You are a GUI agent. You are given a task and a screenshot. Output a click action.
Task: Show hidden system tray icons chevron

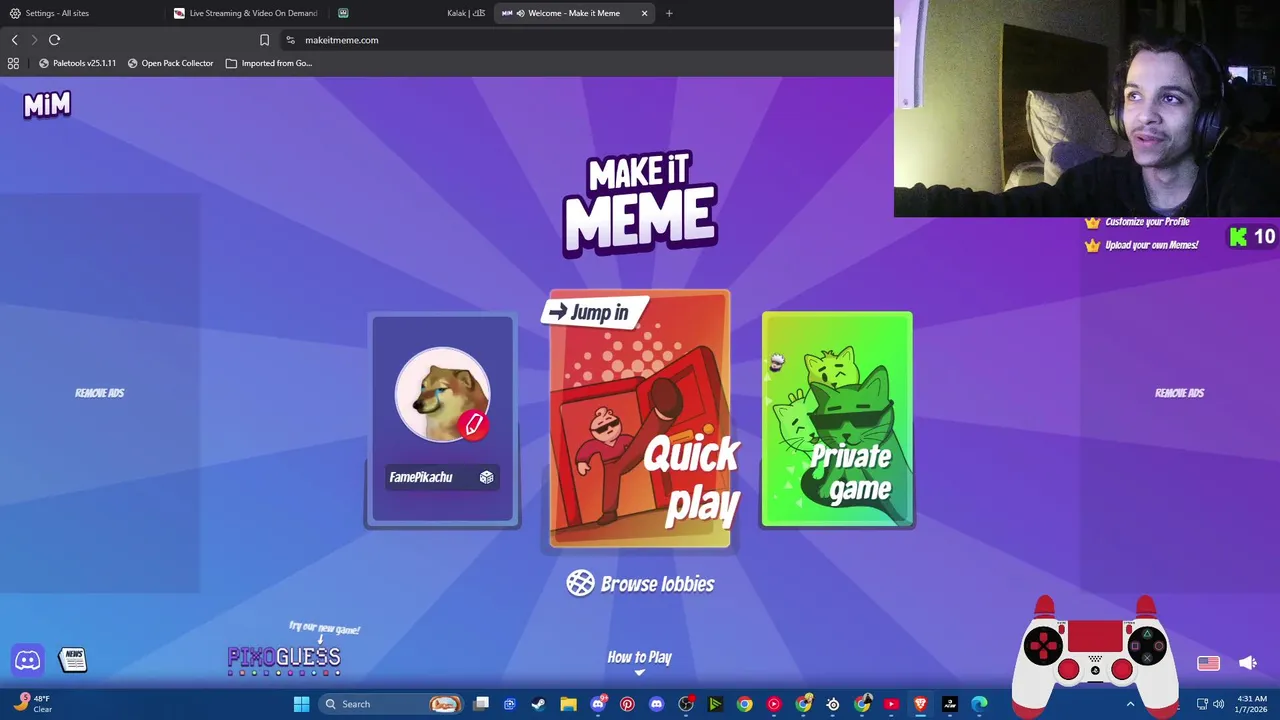click(x=1131, y=704)
